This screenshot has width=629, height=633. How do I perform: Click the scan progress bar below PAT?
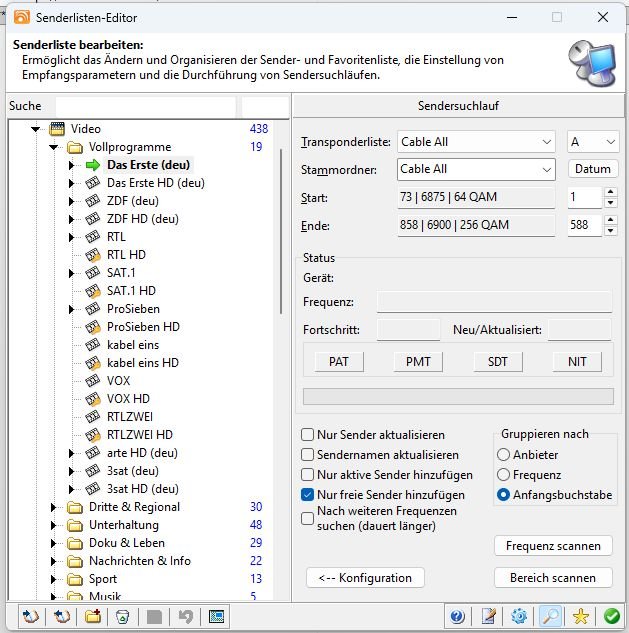tap(458, 396)
